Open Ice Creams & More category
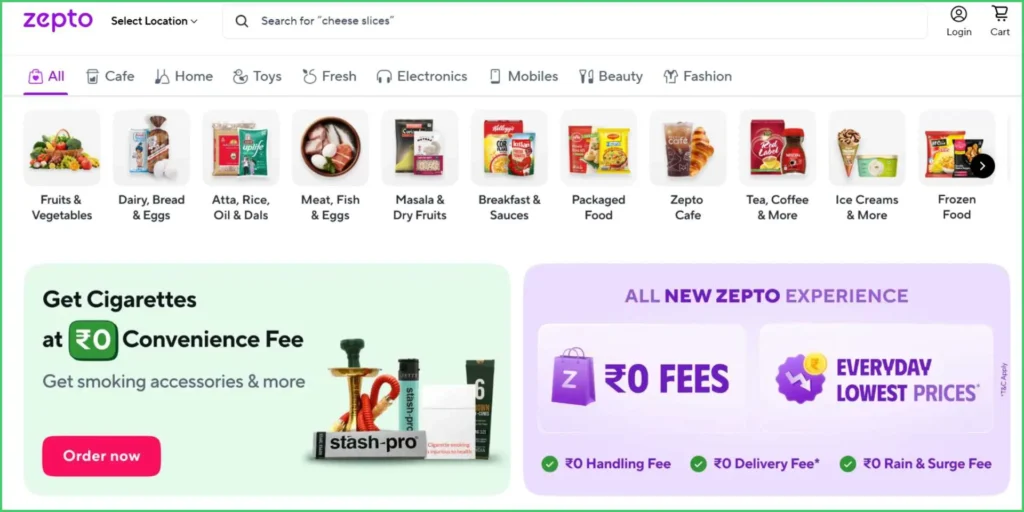The width and height of the screenshot is (1024, 512). tap(867, 167)
